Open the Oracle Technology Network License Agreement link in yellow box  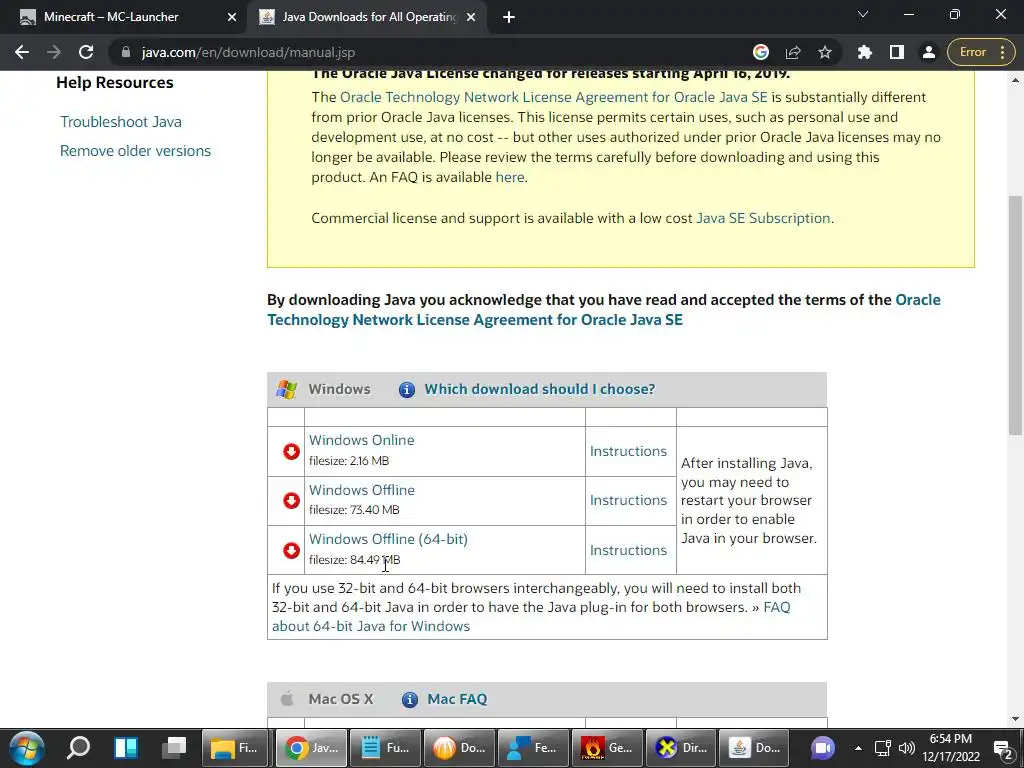point(554,97)
